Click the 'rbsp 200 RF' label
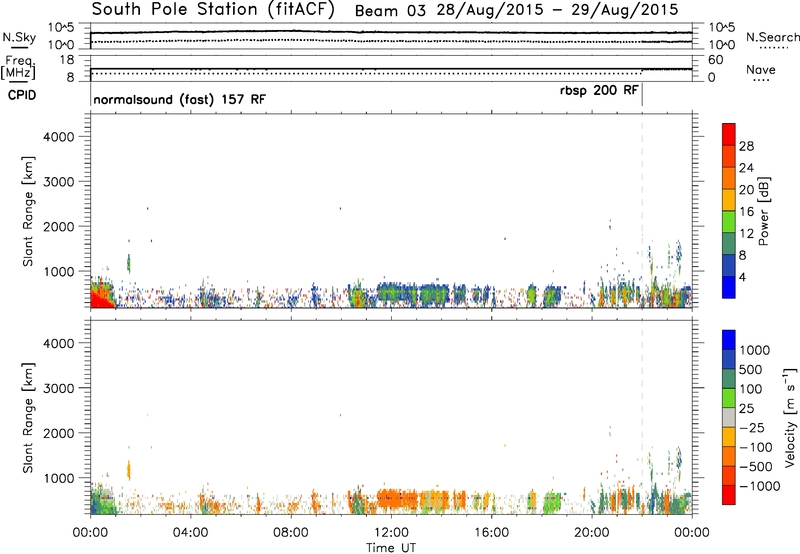This screenshot has height=554, width=800. (599, 91)
